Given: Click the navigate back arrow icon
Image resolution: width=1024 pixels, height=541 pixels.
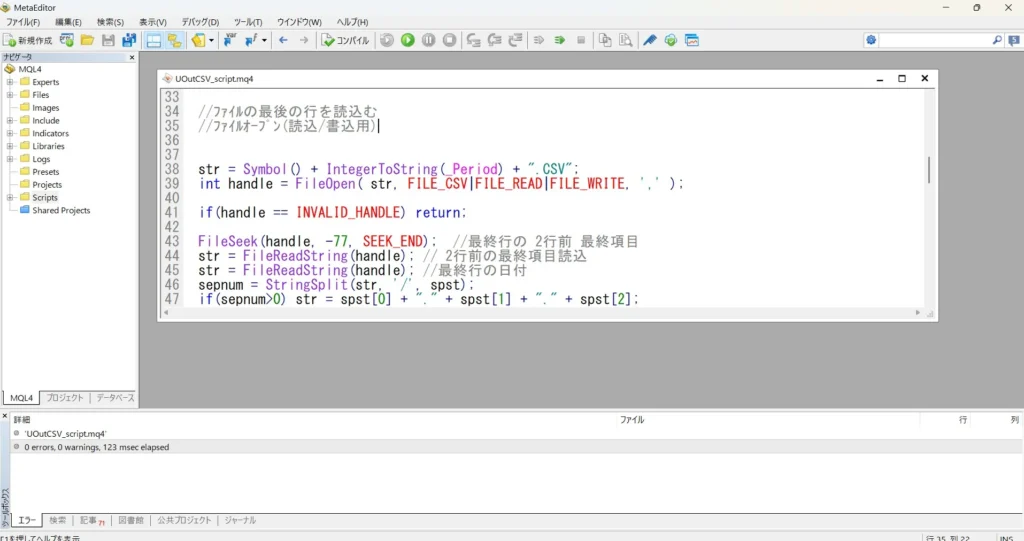Looking at the screenshot, I should click(x=283, y=41).
